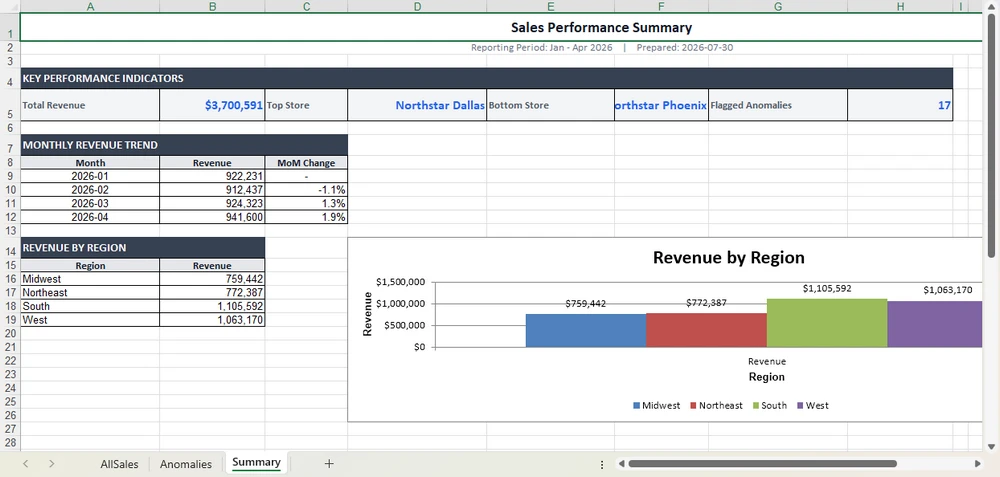Viewport: 1000px width, 477px height.
Task: Switch to the AllSales sheet tab
Action: pyautogui.click(x=119, y=464)
